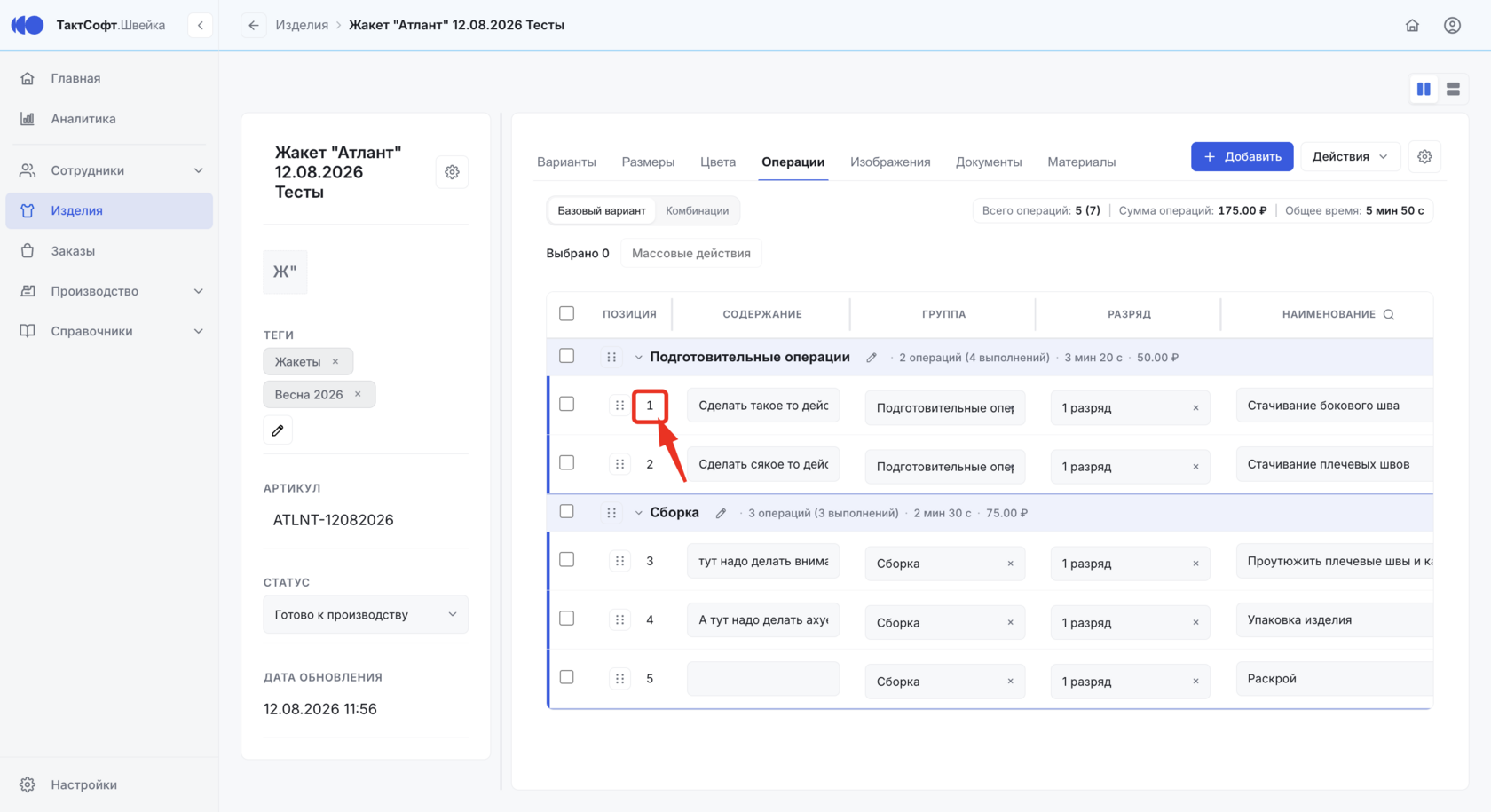Go back using the arrow icon
Image resolution: width=1491 pixels, height=812 pixels.
pyautogui.click(x=254, y=25)
